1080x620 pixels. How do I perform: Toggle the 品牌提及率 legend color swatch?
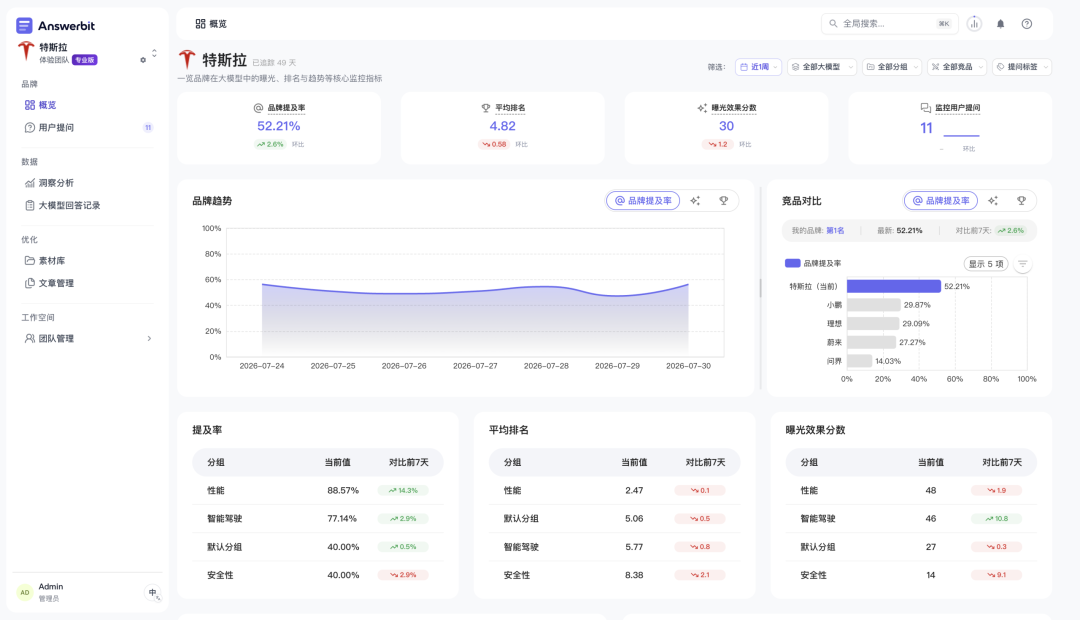(x=792, y=263)
